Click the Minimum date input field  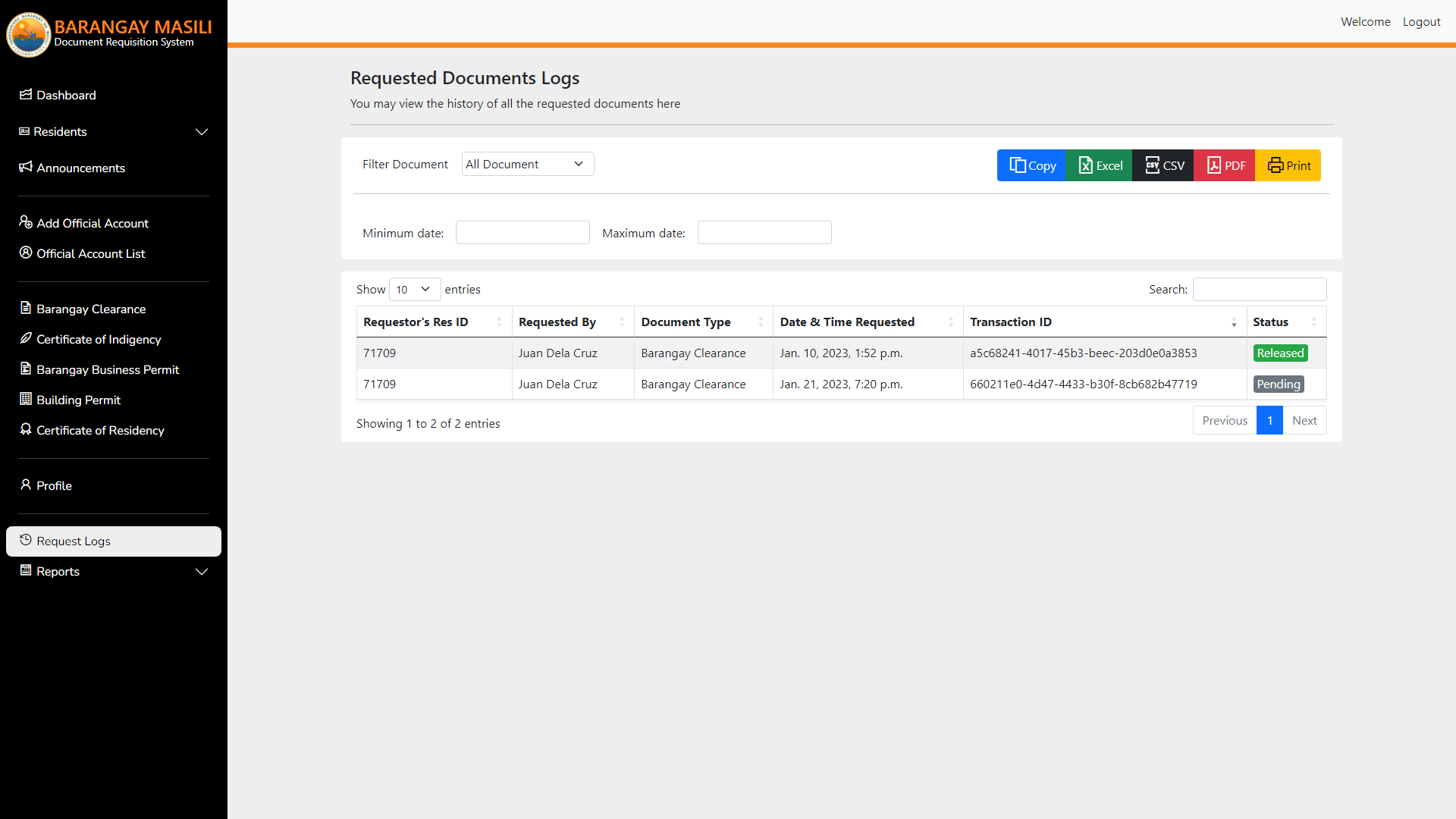[522, 233]
